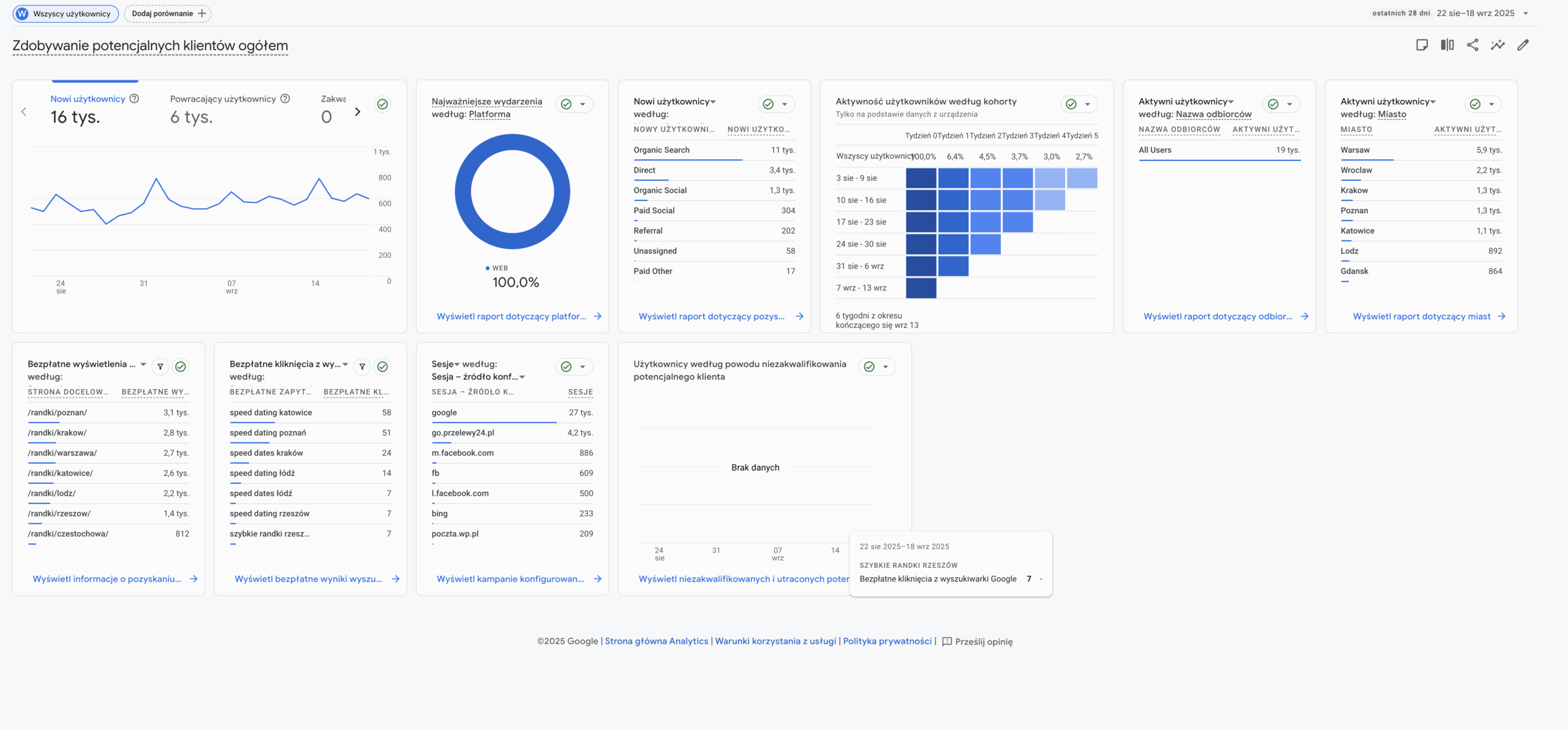Open the Insights panel icon
1568x729 pixels.
(x=1498, y=45)
